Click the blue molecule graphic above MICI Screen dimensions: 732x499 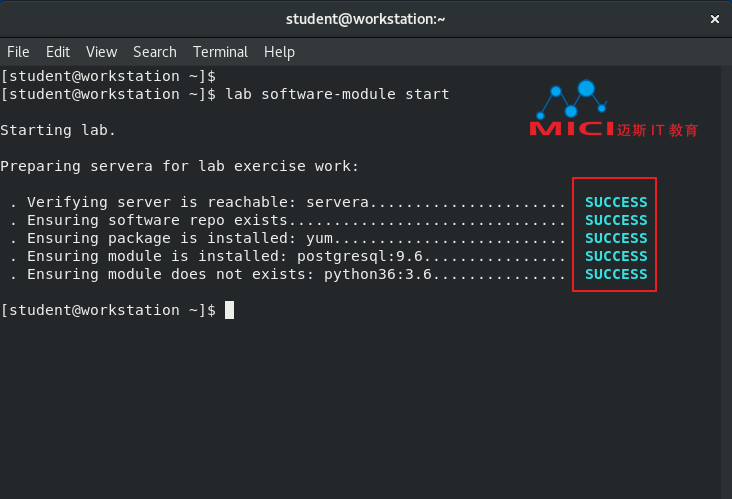571,99
